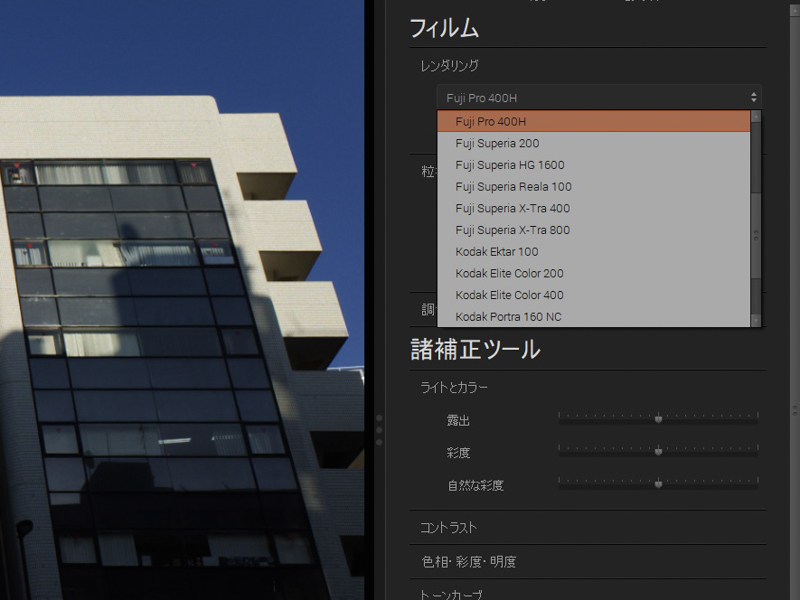Select Fuji Superia X-Tra 400
Screen dimensions: 800x600
[x=594, y=208]
